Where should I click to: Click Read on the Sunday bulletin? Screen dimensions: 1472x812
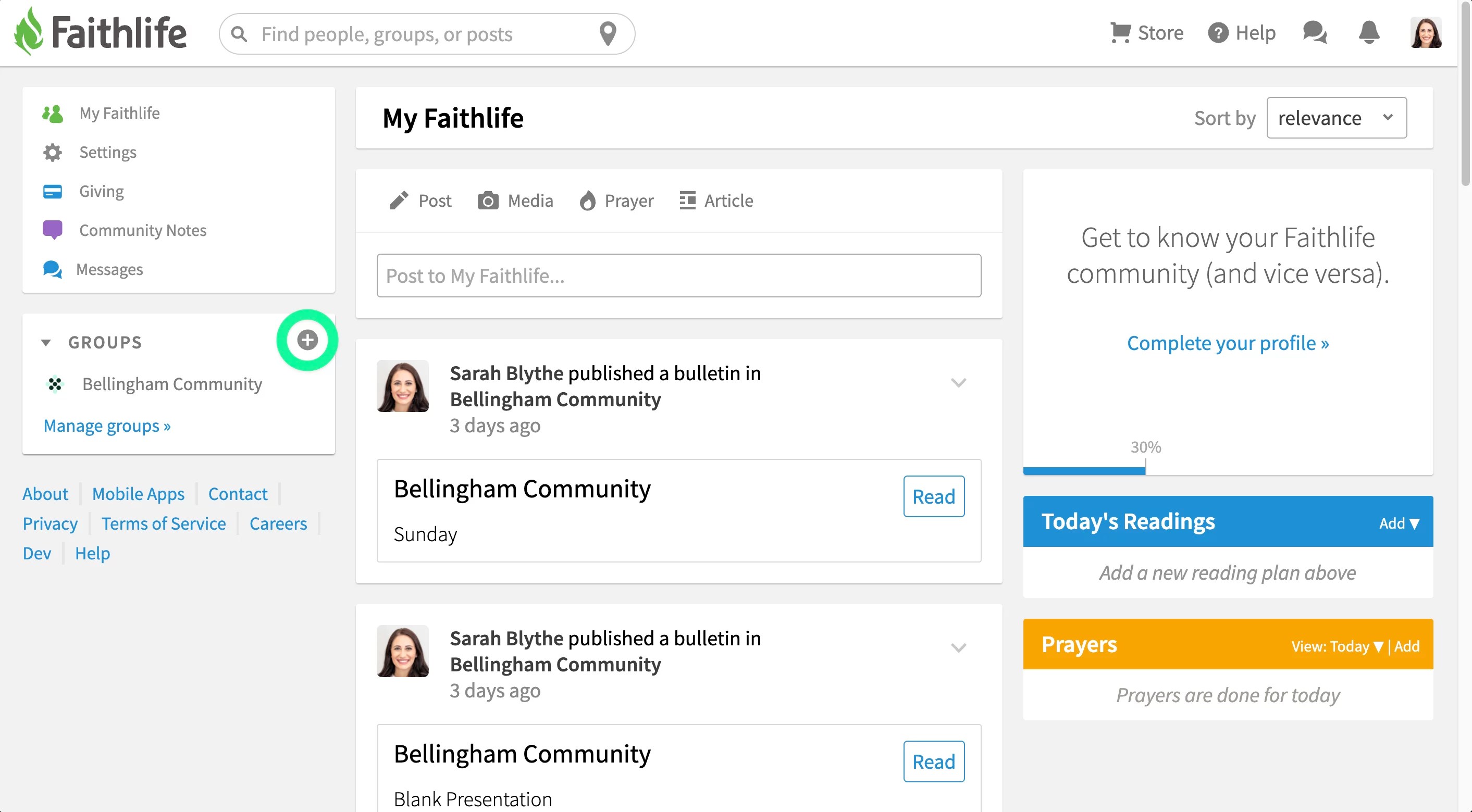coord(934,496)
